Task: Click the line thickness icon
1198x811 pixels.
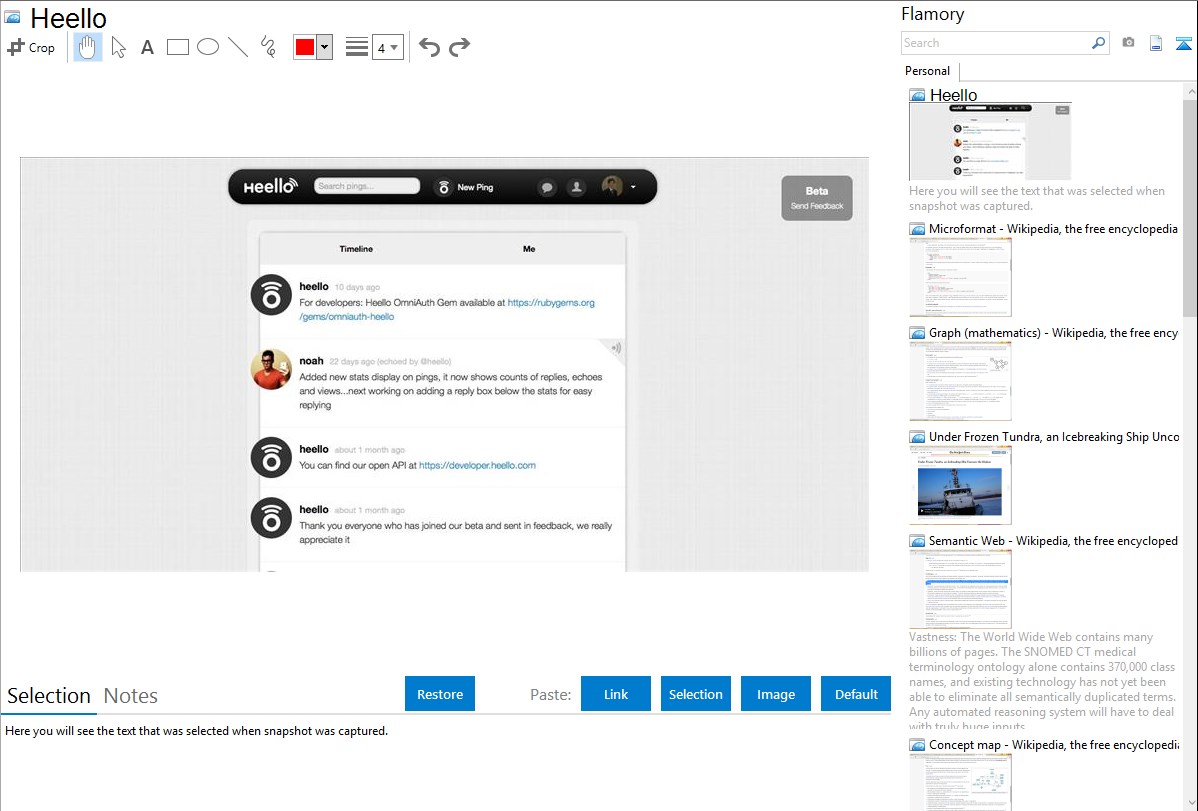Action: [357, 47]
